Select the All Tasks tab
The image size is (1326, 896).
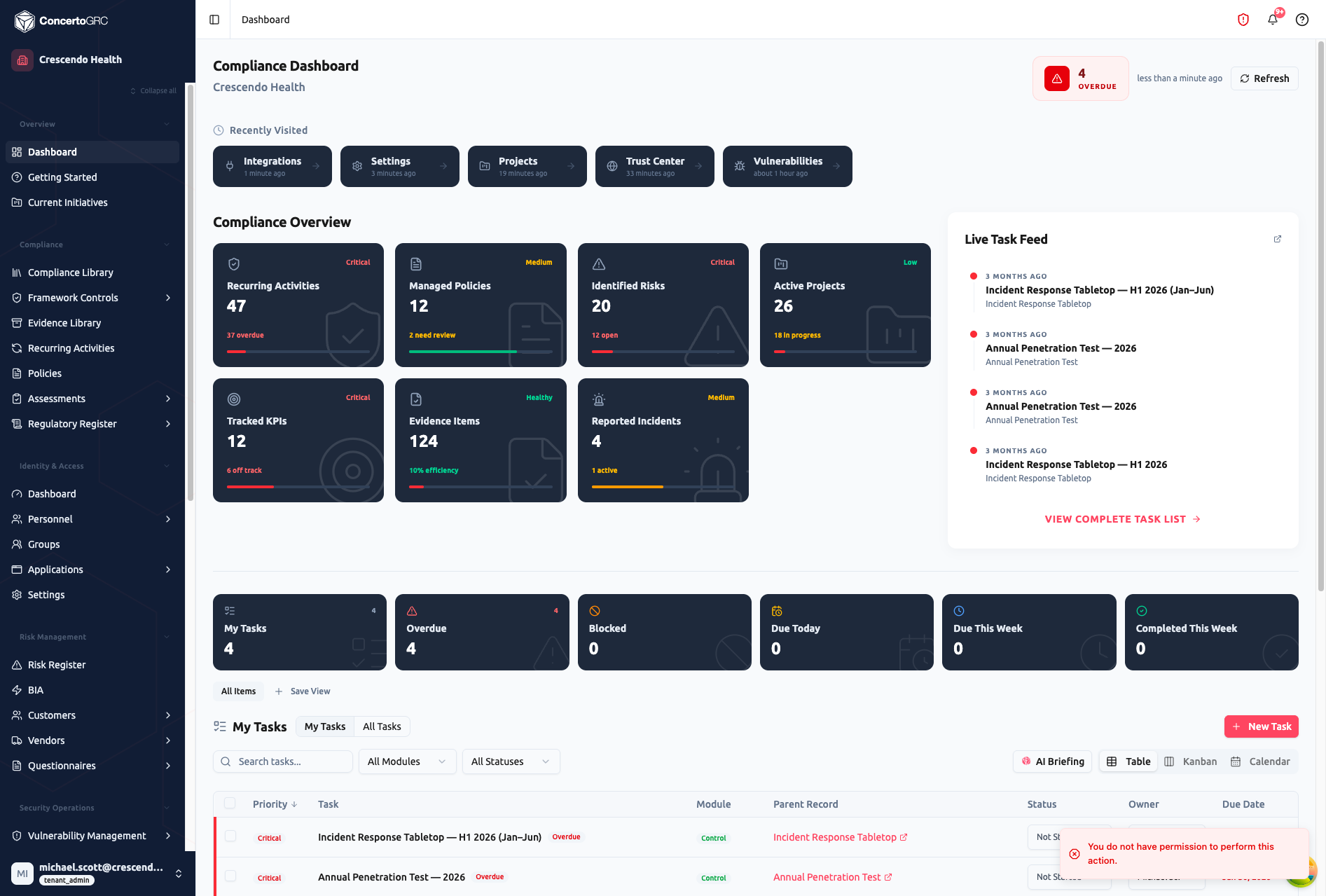tap(382, 726)
